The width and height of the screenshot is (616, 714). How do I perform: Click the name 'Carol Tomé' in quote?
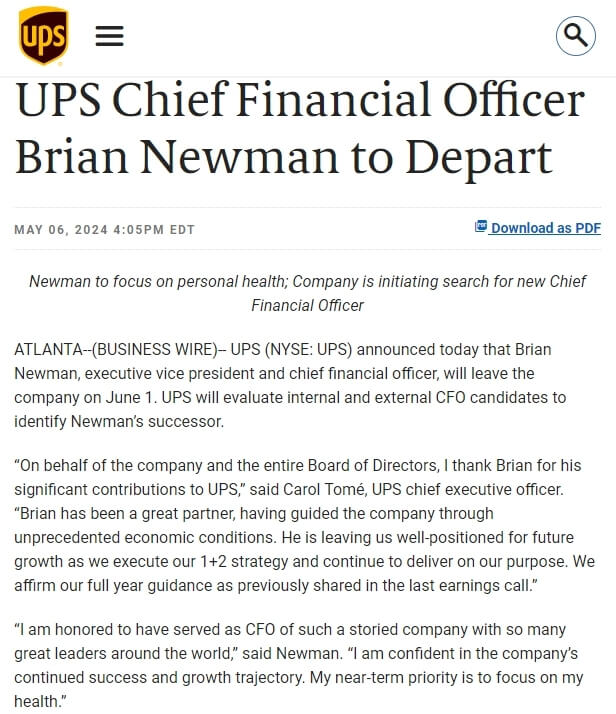324,490
